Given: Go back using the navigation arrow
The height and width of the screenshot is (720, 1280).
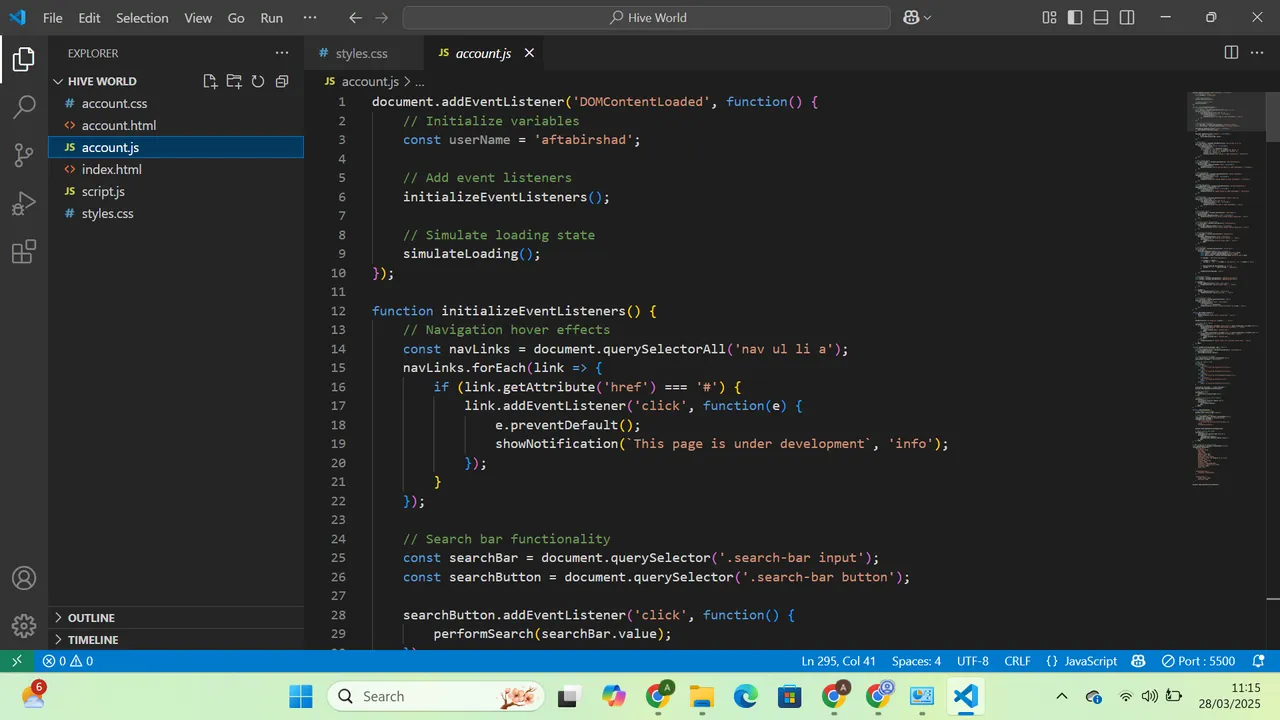Looking at the screenshot, I should coord(355,18).
